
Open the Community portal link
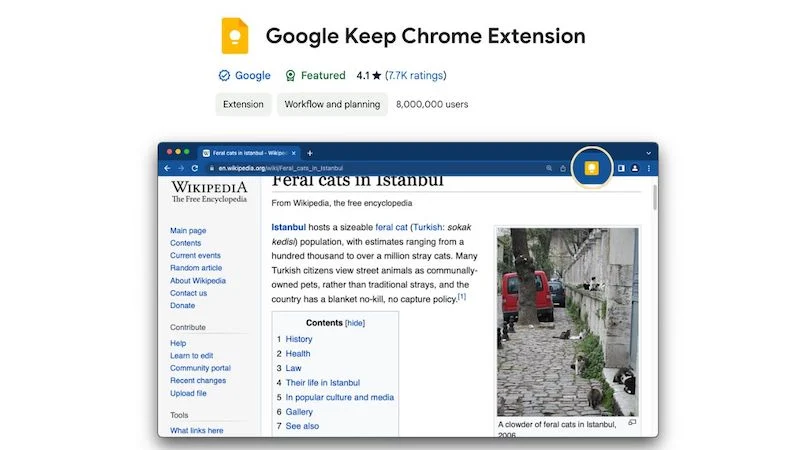(x=200, y=368)
